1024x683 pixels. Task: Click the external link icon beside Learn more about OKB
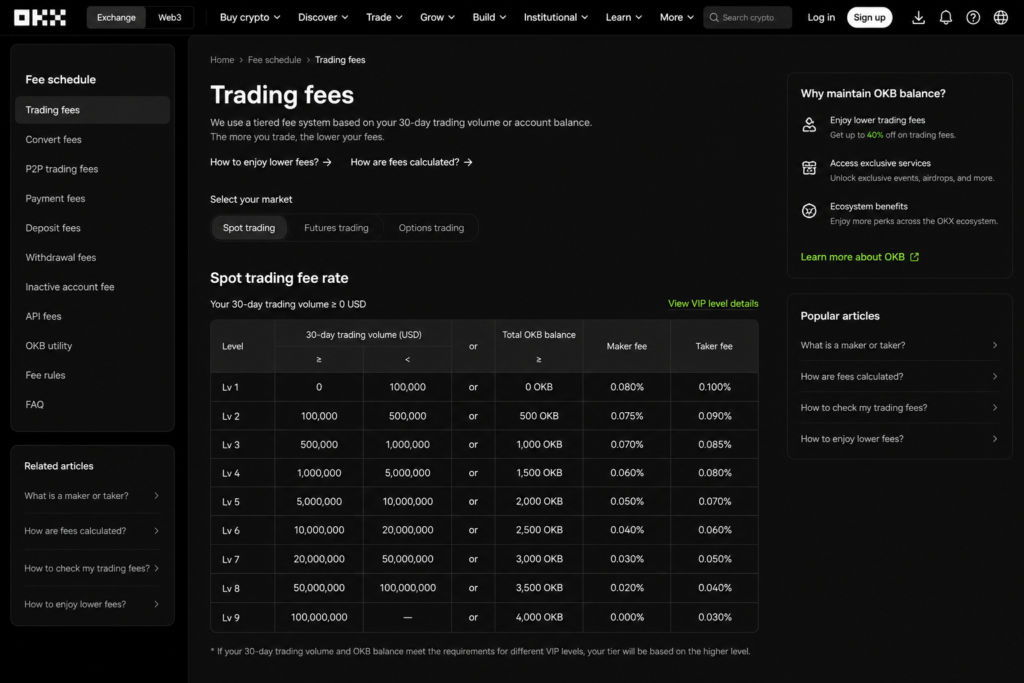coord(914,257)
